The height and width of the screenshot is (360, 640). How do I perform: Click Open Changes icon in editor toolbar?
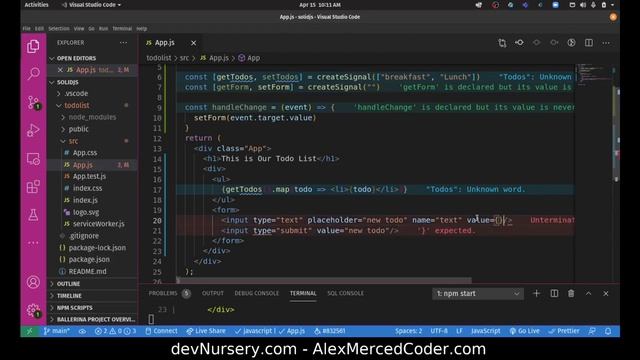(519, 43)
